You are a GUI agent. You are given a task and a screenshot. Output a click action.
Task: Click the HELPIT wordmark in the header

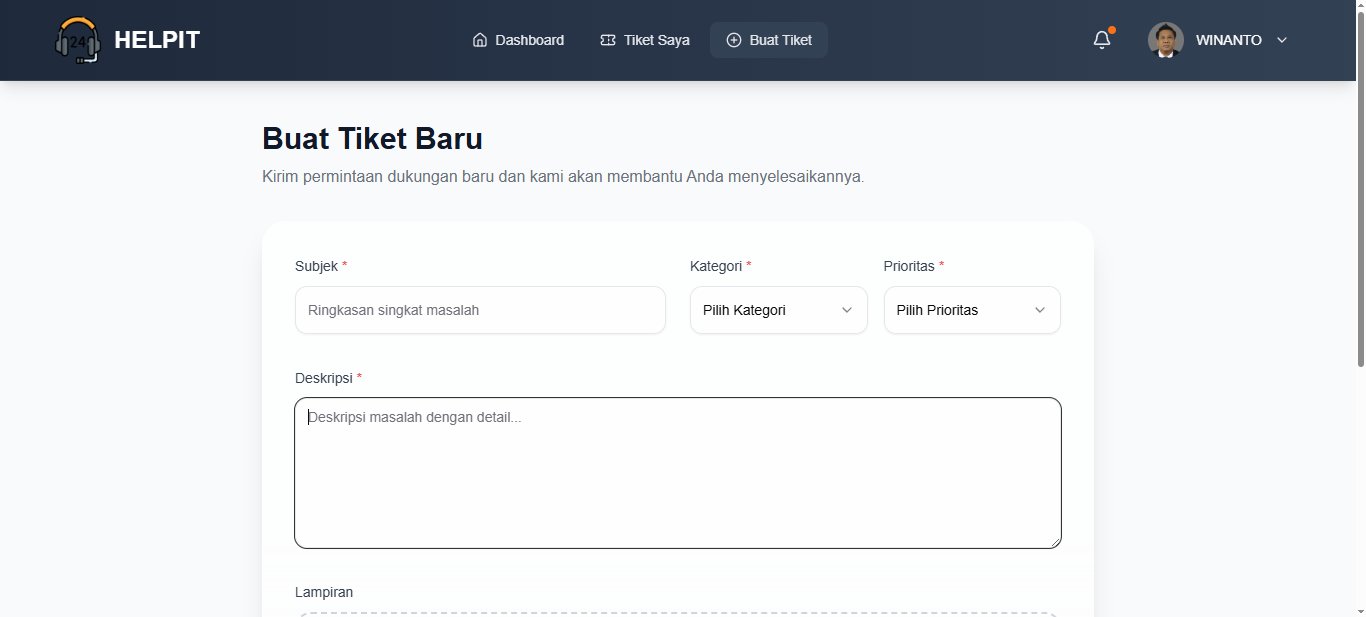[155, 40]
